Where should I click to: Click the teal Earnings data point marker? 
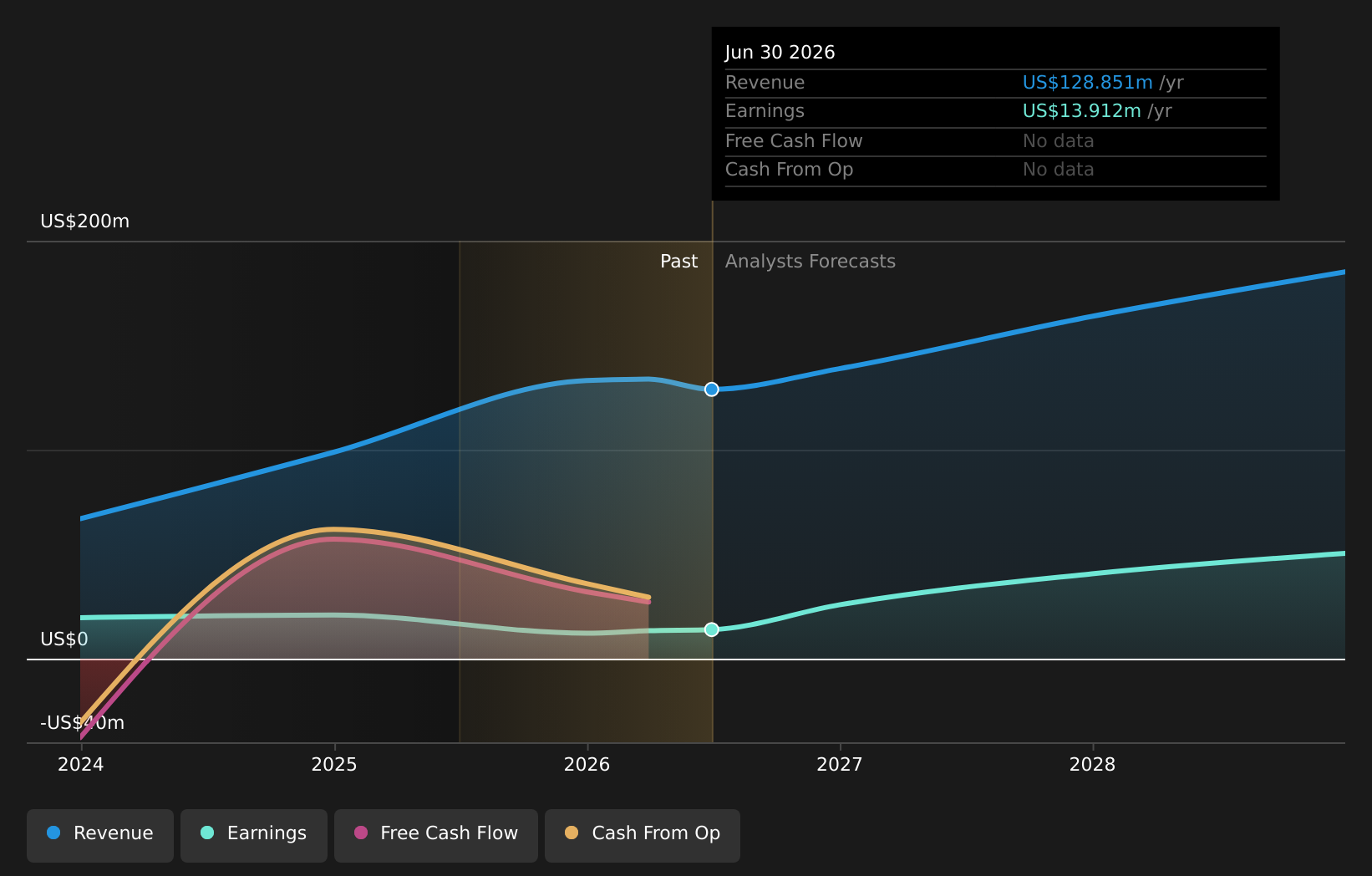pyautogui.click(x=711, y=629)
